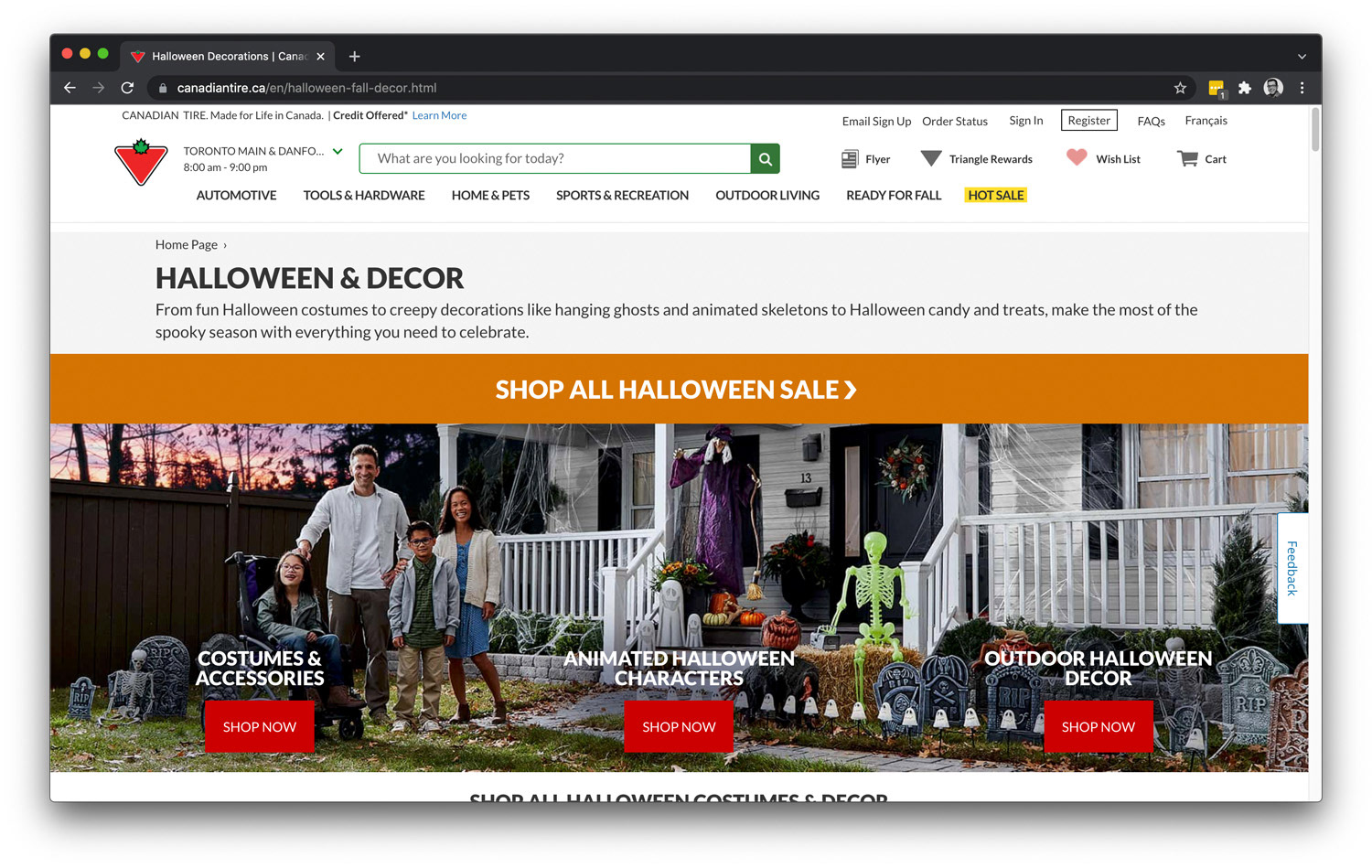Click the yellow extension icon in toolbar
Image resolution: width=1372 pixels, height=868 pixels.
[1217, 88]
